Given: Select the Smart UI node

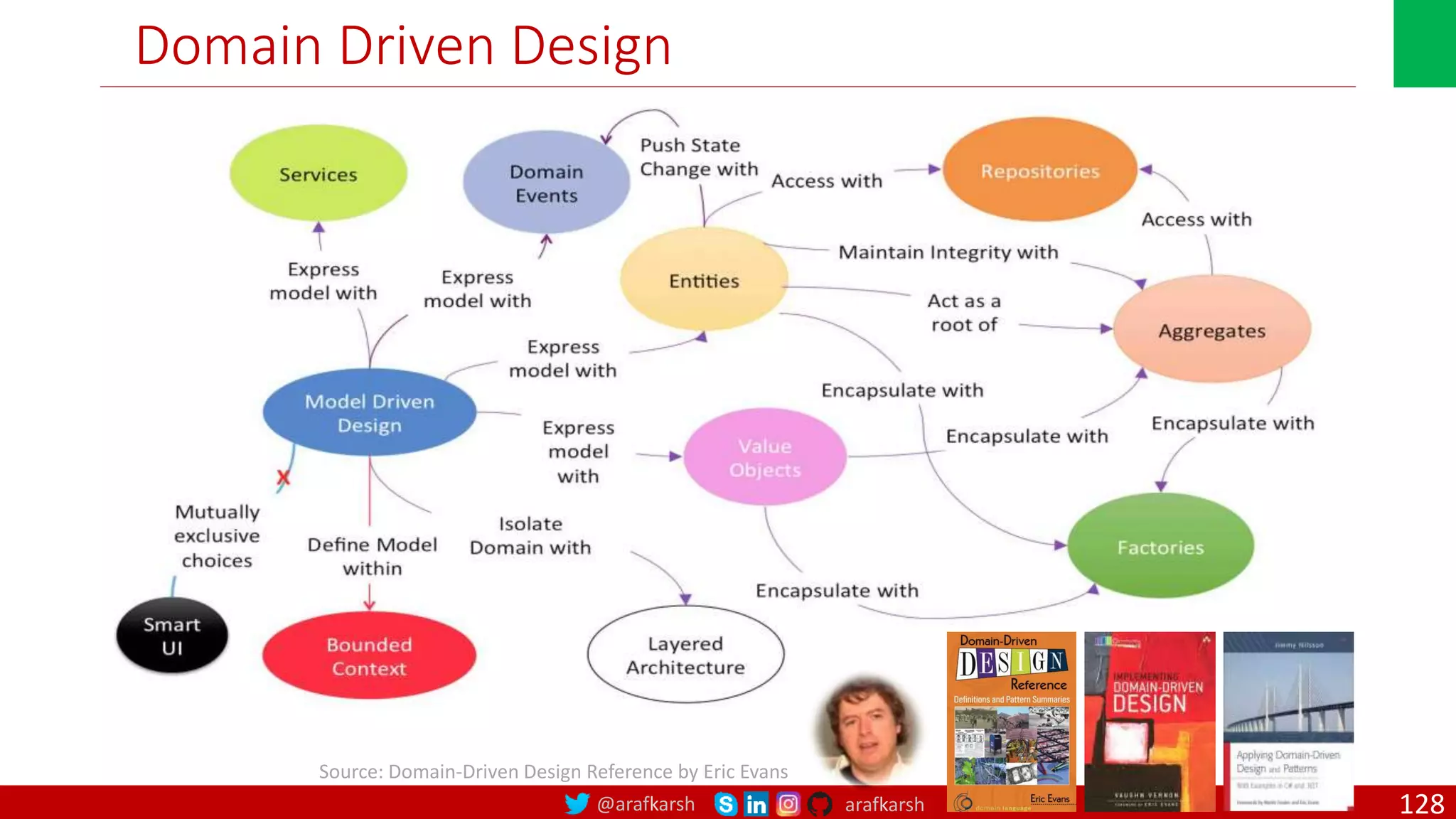Looking at the screenshot, I should coord(172,636).
